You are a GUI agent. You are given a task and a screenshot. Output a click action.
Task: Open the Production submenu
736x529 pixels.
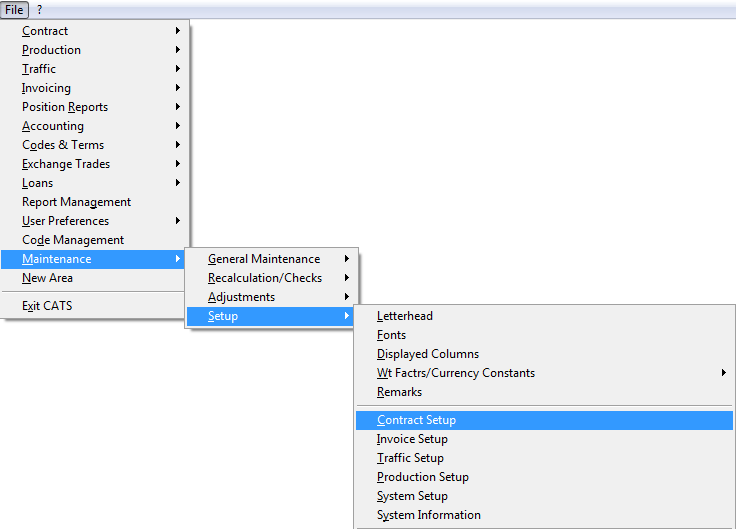[94, 50]
